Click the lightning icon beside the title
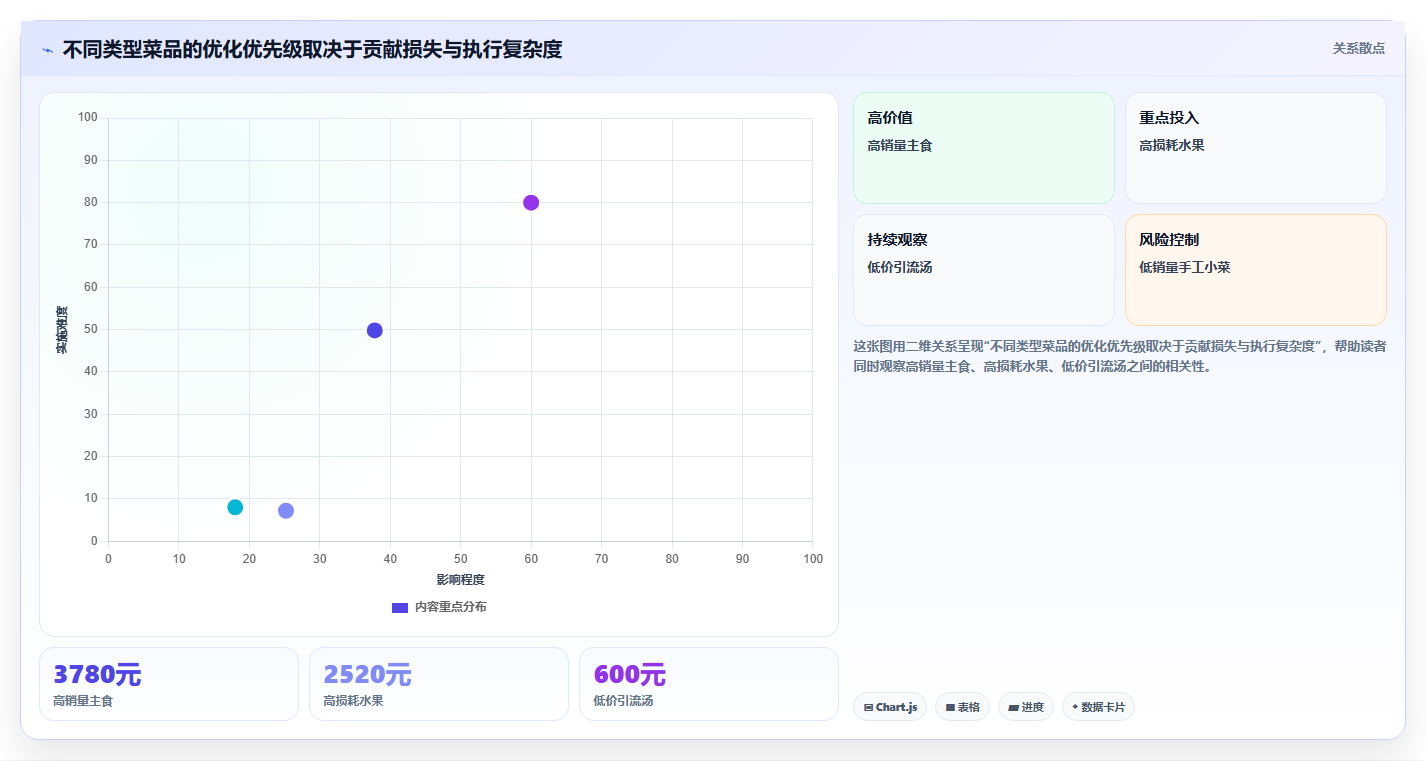Viewport: 1426px width, 761px height. pos(48,50)
